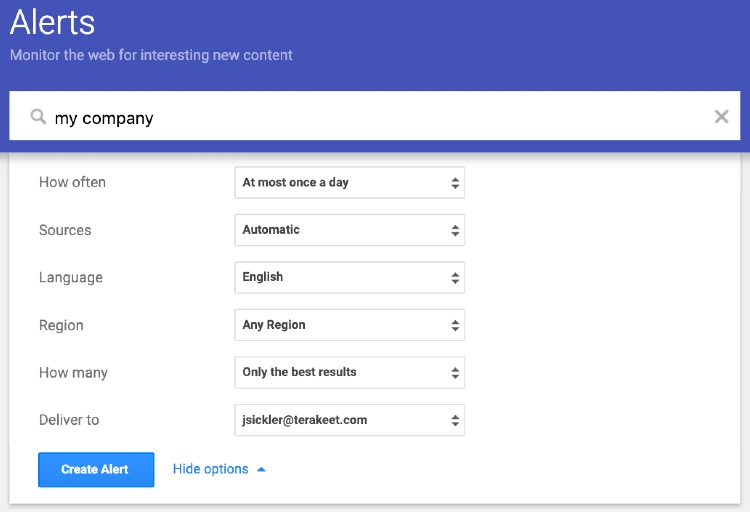Click the Language label
Image resolution: width=750 pixels, height=512 pixels.
click(x=71, y=278)
